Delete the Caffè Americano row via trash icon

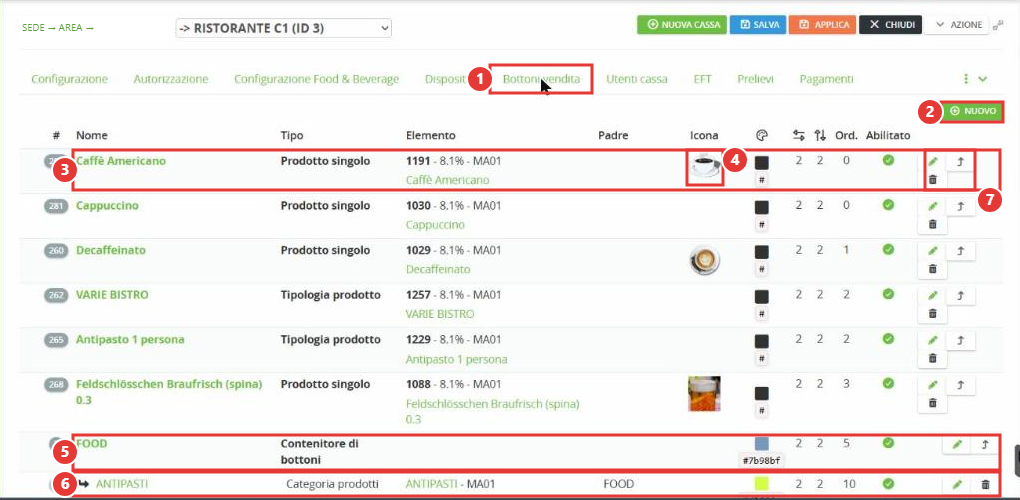click(x=933, y=179)
